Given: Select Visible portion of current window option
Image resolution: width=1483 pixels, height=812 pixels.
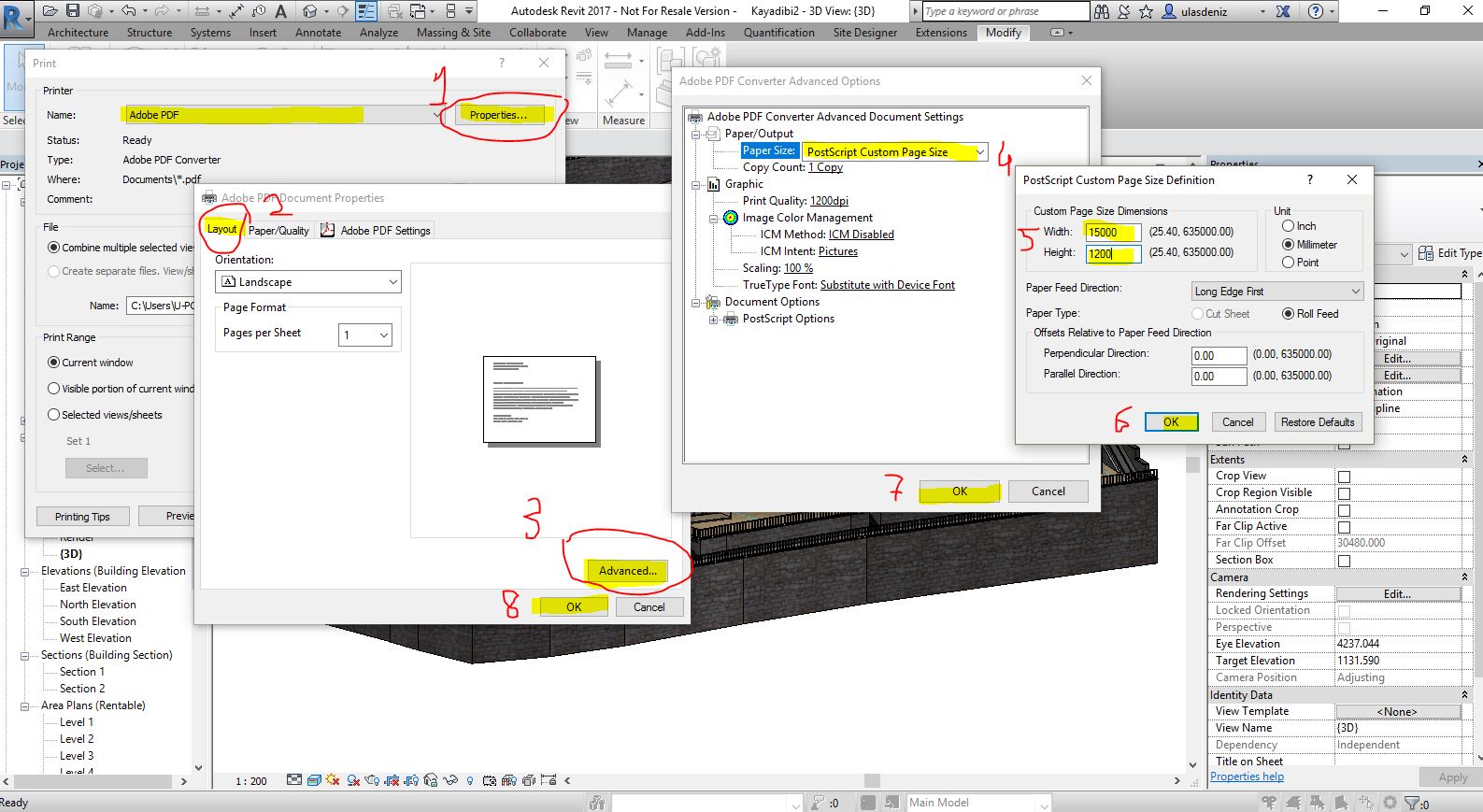Looking at the screenshot, I should [x=53, y=389].
